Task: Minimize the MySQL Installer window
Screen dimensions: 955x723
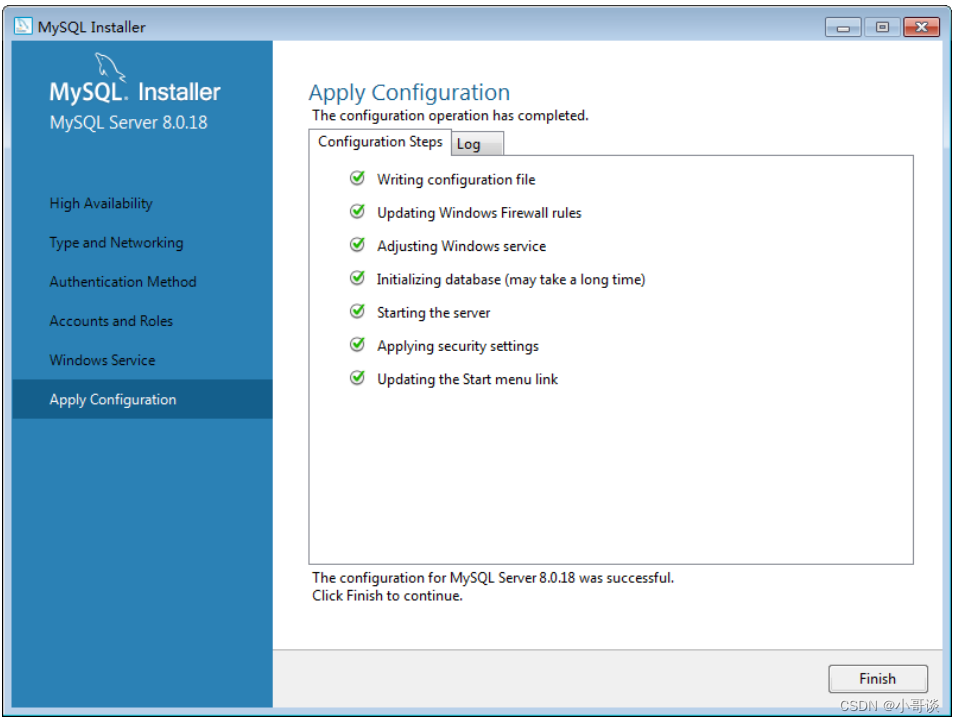Action: (x=843, y=27)
